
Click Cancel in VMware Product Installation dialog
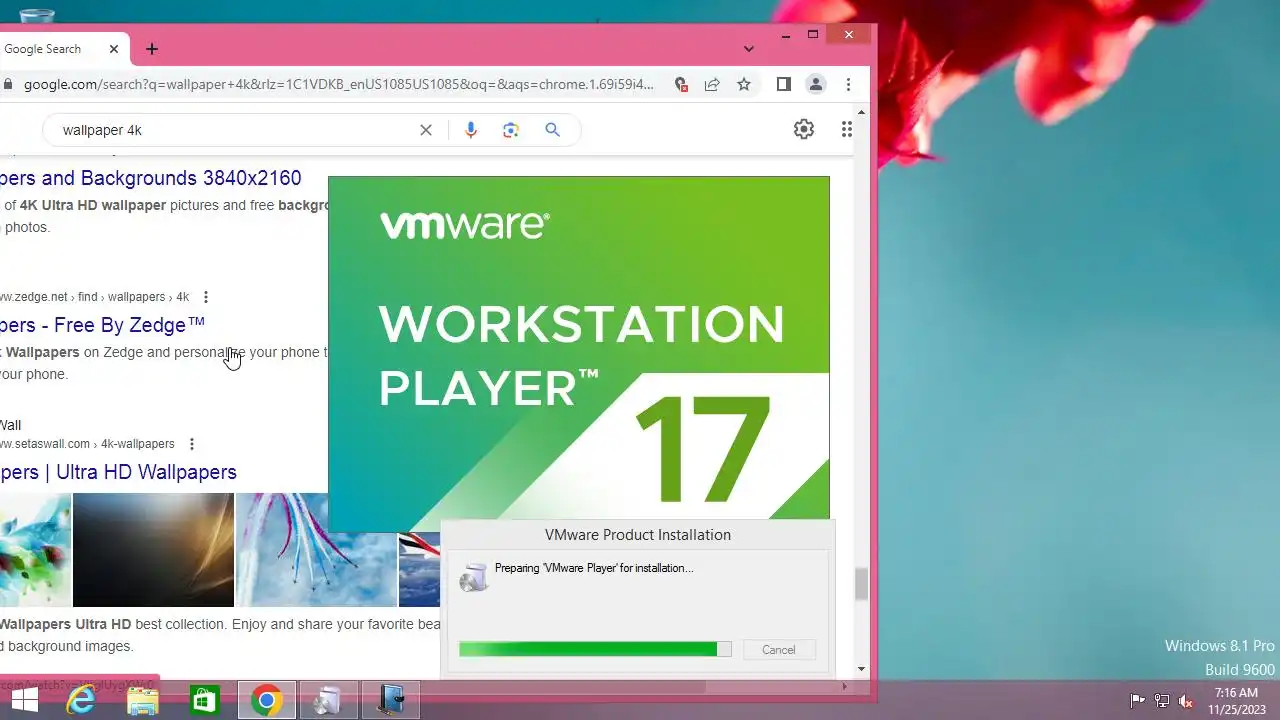pyautogui.click(x=778, y=650)
